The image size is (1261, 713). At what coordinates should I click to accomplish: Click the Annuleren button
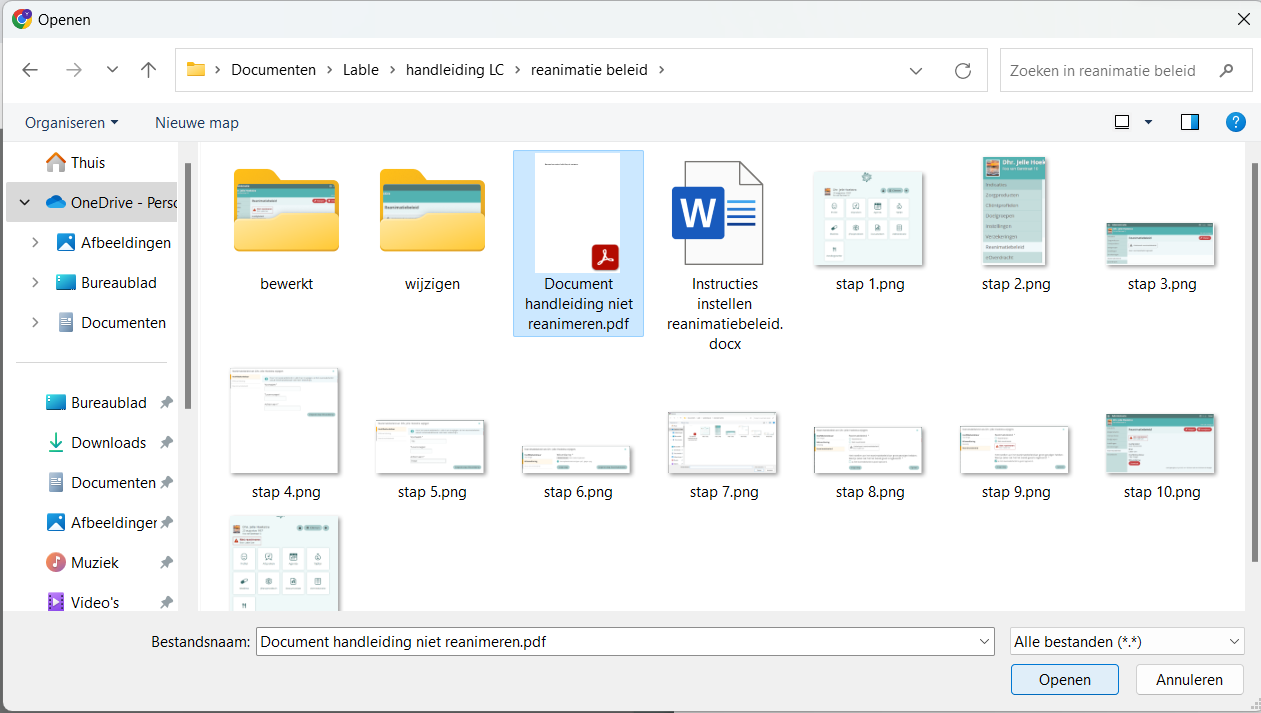[1189, 679]
